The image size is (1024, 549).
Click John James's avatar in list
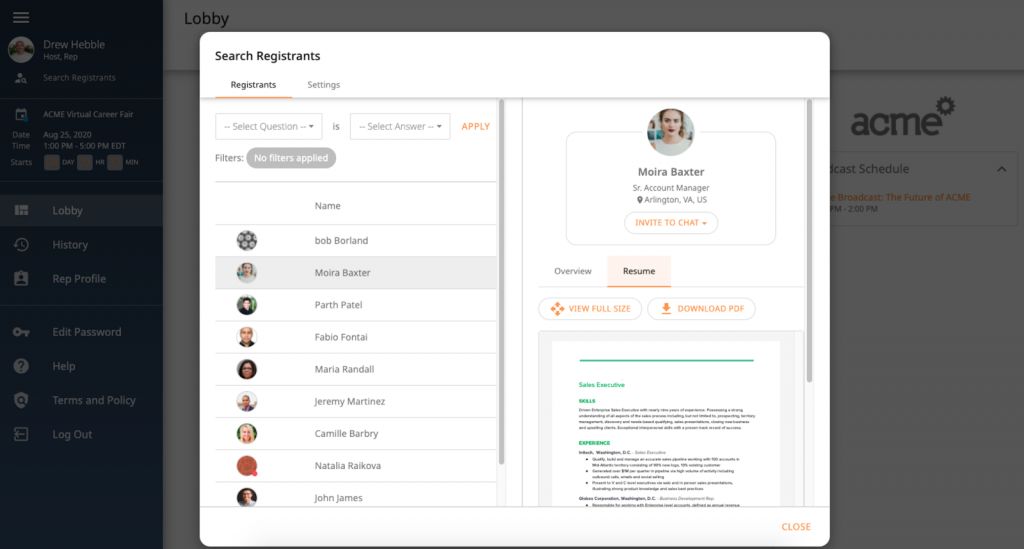[247, 497]
